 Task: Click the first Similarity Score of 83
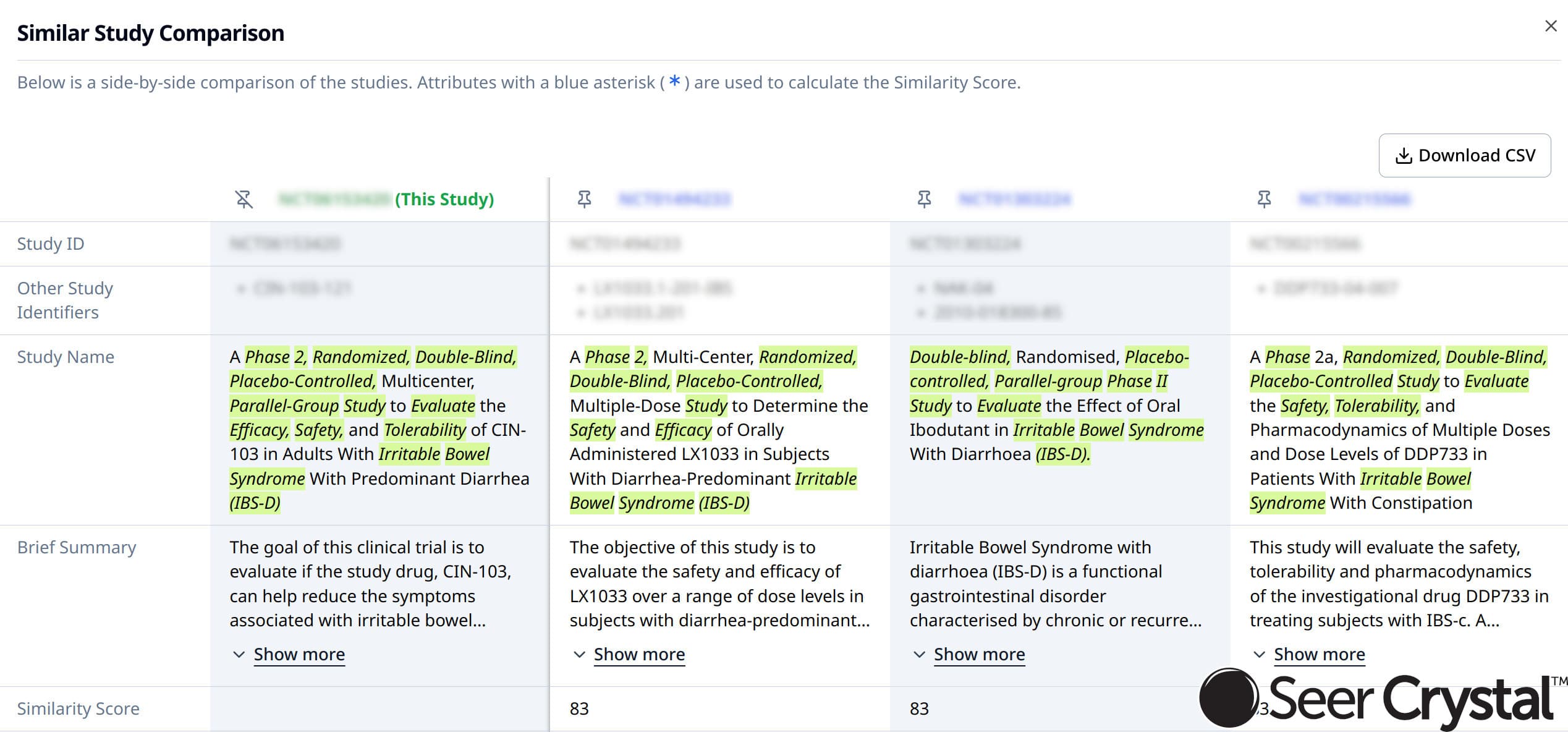580,709
